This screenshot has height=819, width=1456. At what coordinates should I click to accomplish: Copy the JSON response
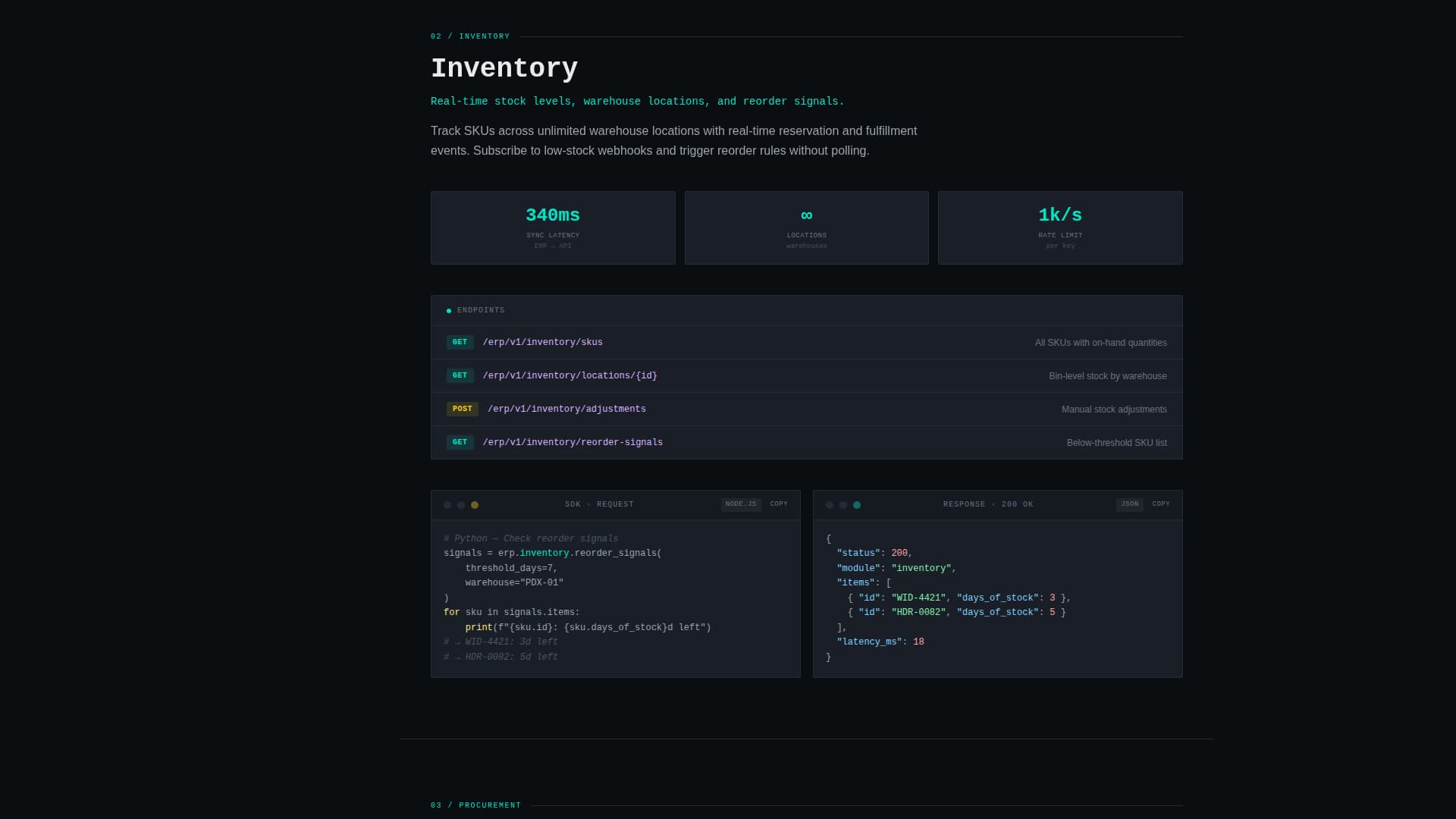(x=1161, y=504)
